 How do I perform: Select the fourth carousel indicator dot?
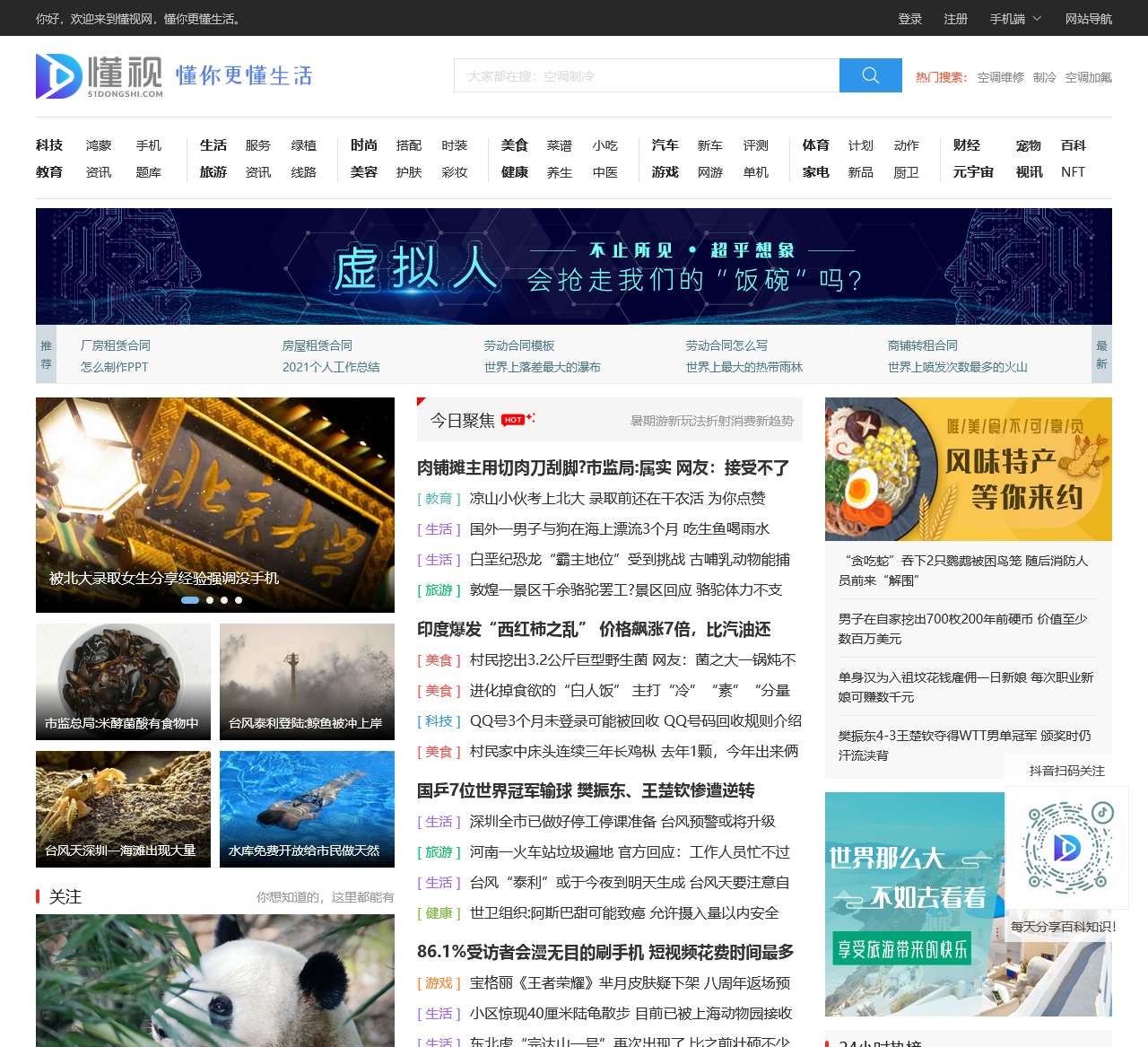coord(239,600)
